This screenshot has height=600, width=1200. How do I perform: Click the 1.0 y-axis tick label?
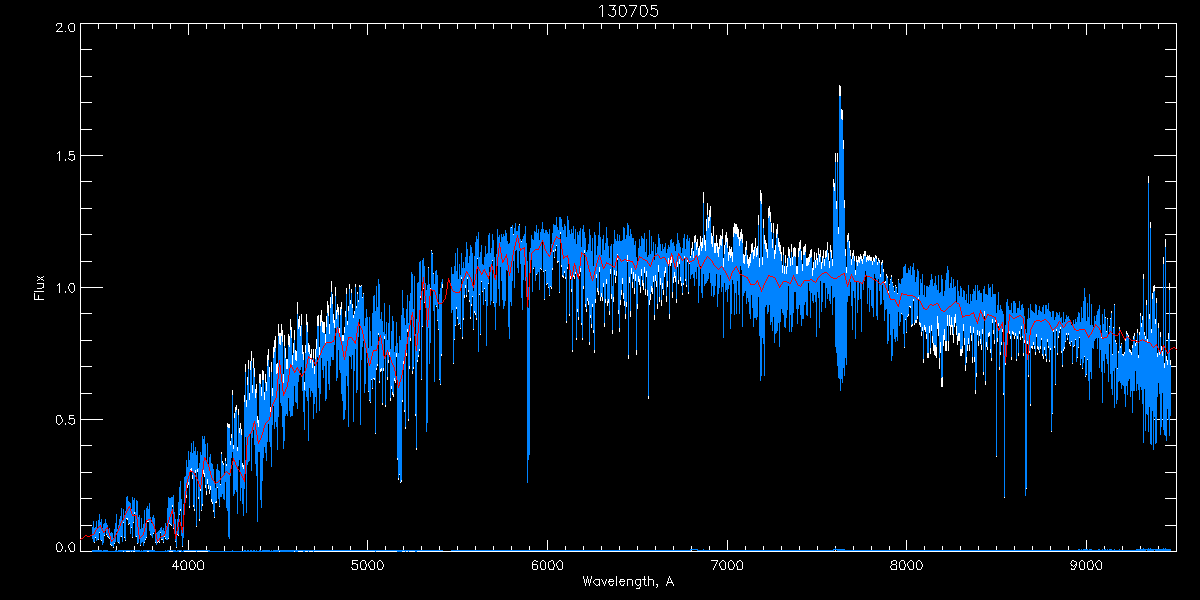click(x=65, y=288)
